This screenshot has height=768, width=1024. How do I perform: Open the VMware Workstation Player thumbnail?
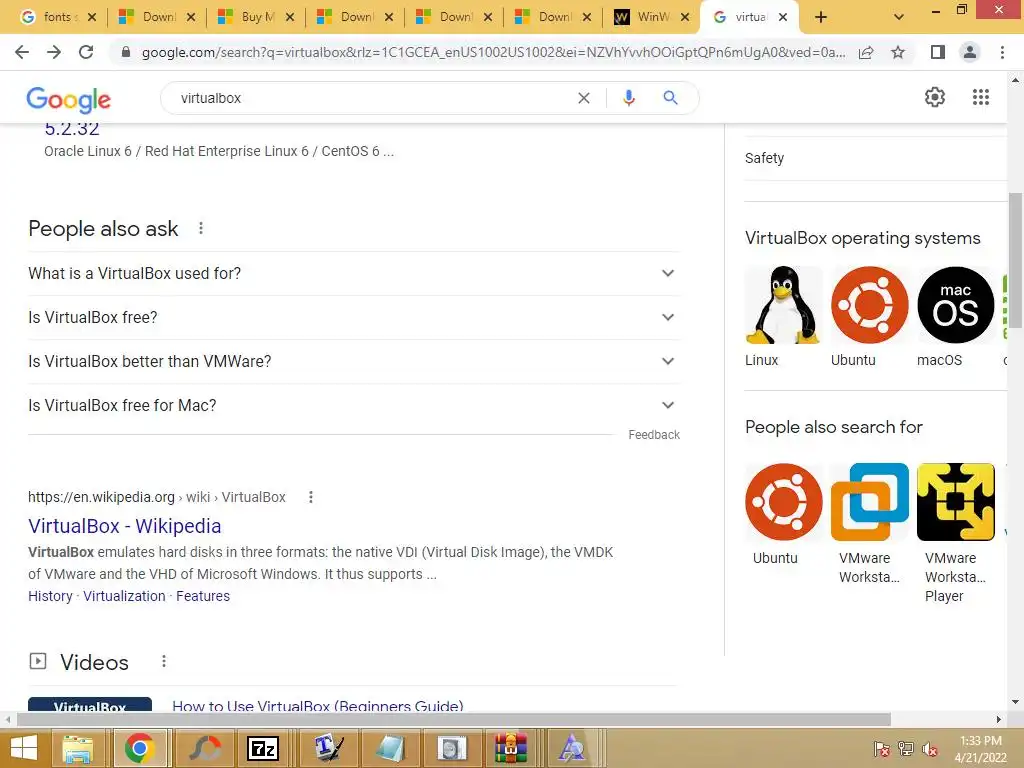[955, 502]
